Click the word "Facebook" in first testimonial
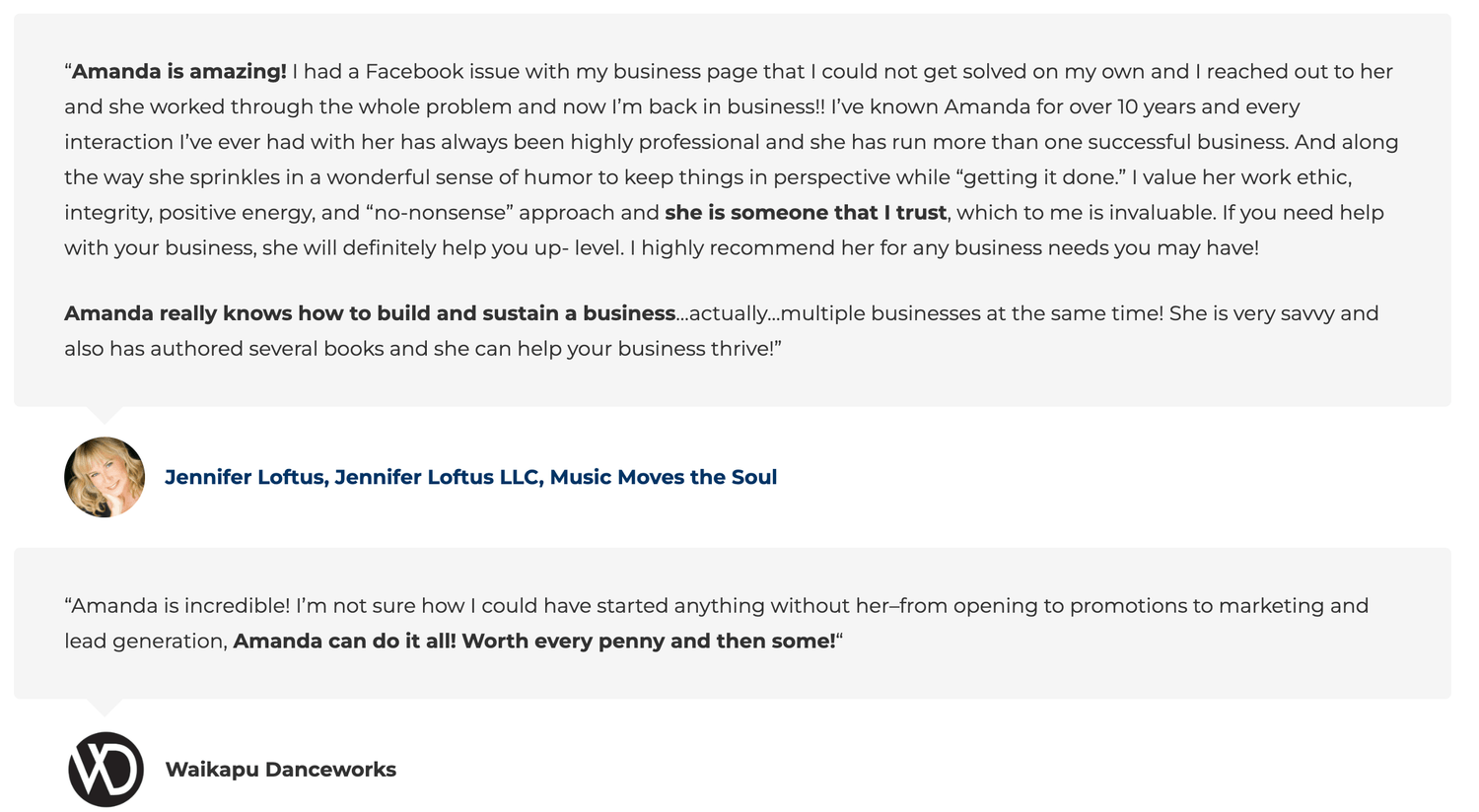Viewport: 1479px width, 812px height. [414, 71]
